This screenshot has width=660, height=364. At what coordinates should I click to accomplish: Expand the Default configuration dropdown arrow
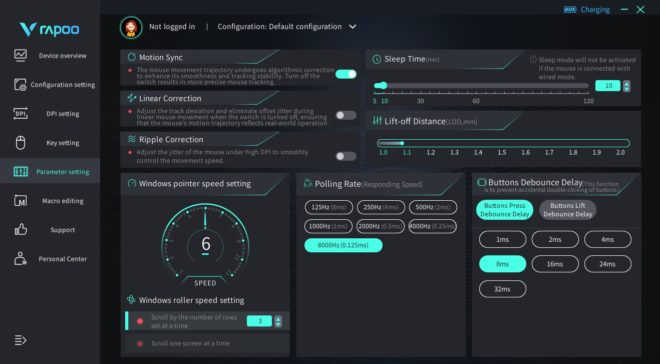(352, 27)
